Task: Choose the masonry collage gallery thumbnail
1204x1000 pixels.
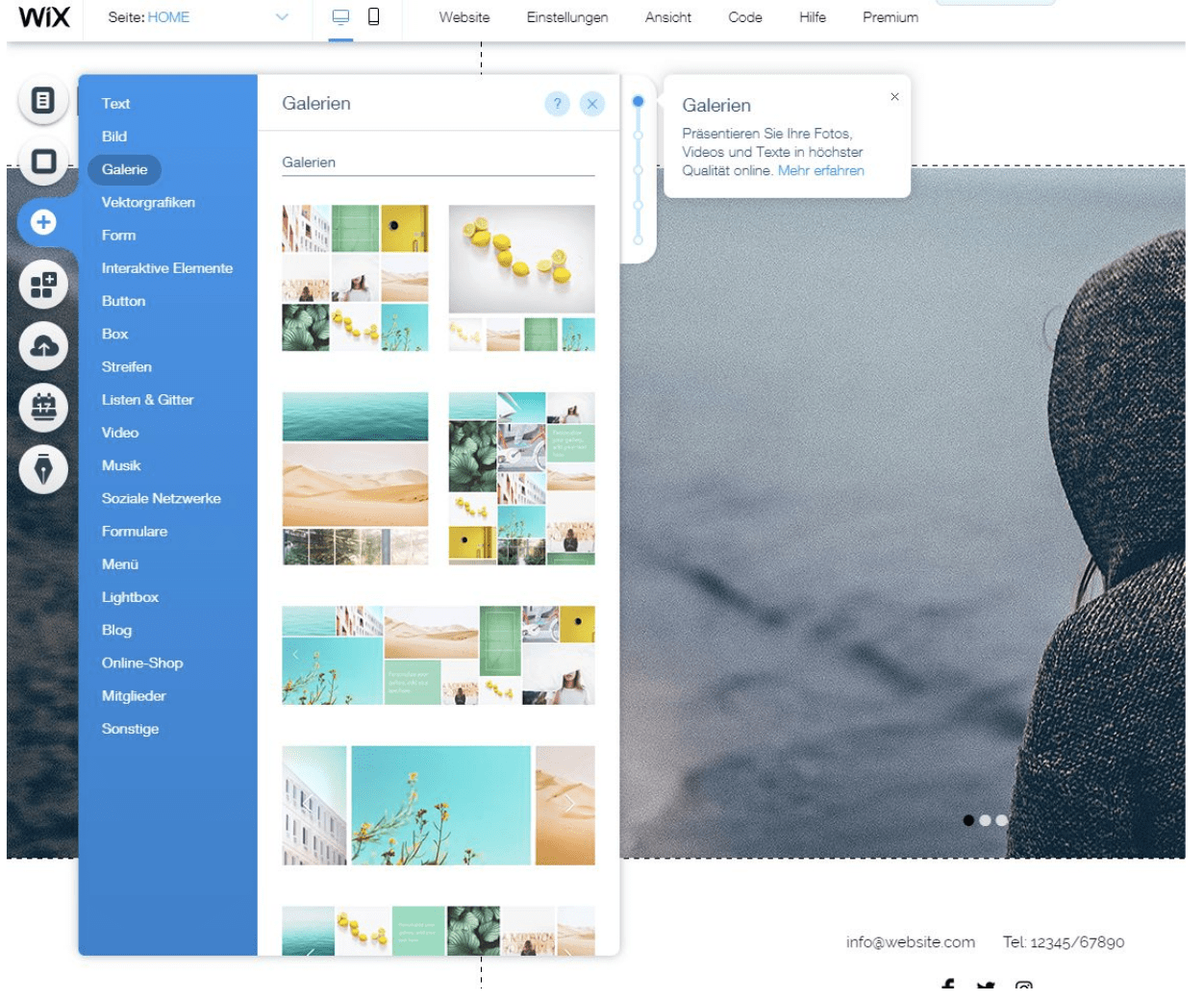Action: point(521,478)
